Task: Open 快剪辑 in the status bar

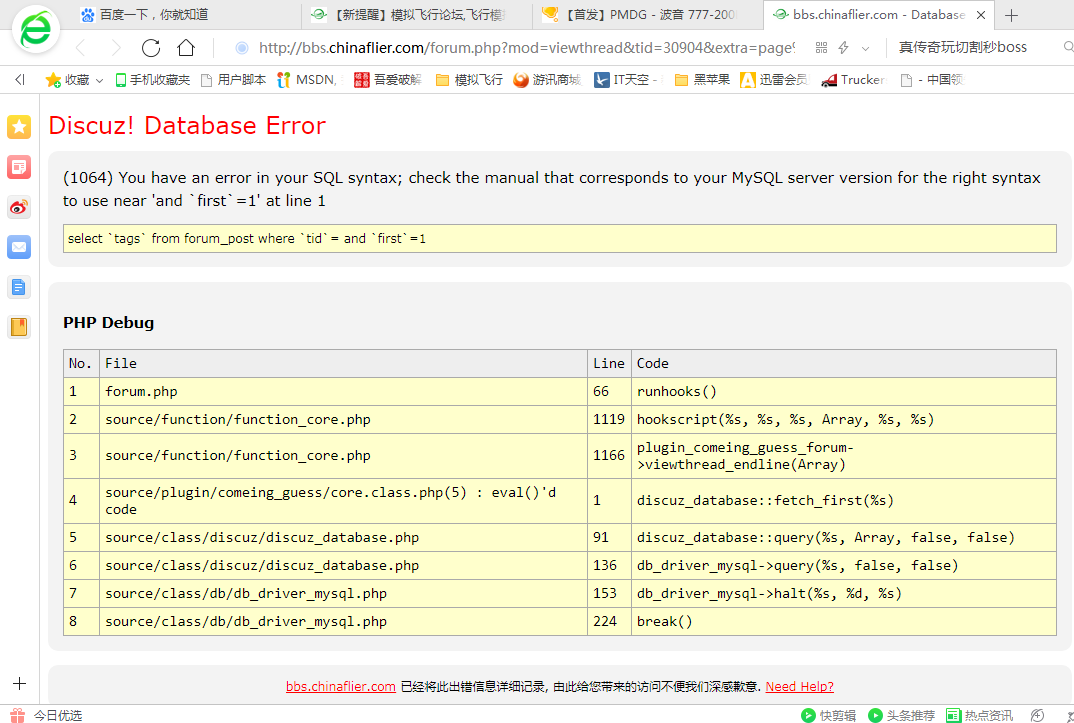Action: 829,715
